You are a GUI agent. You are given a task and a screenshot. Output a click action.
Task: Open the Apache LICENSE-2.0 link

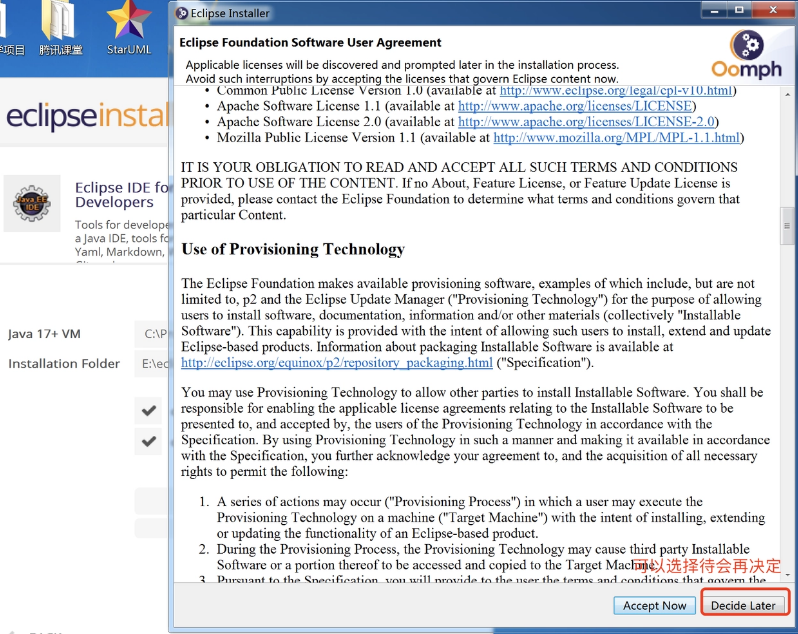click(587, 122)
